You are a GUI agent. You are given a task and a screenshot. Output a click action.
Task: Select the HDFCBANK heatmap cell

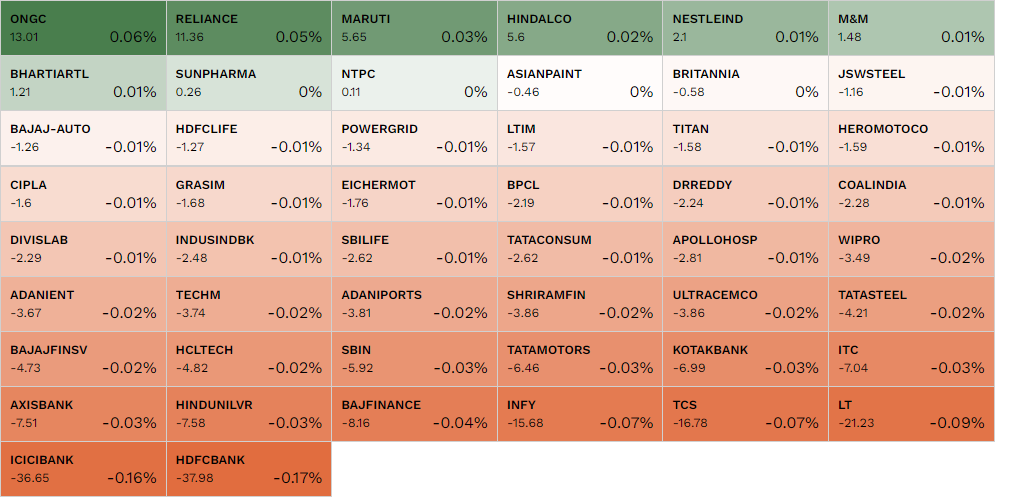[x=248, y=469]
